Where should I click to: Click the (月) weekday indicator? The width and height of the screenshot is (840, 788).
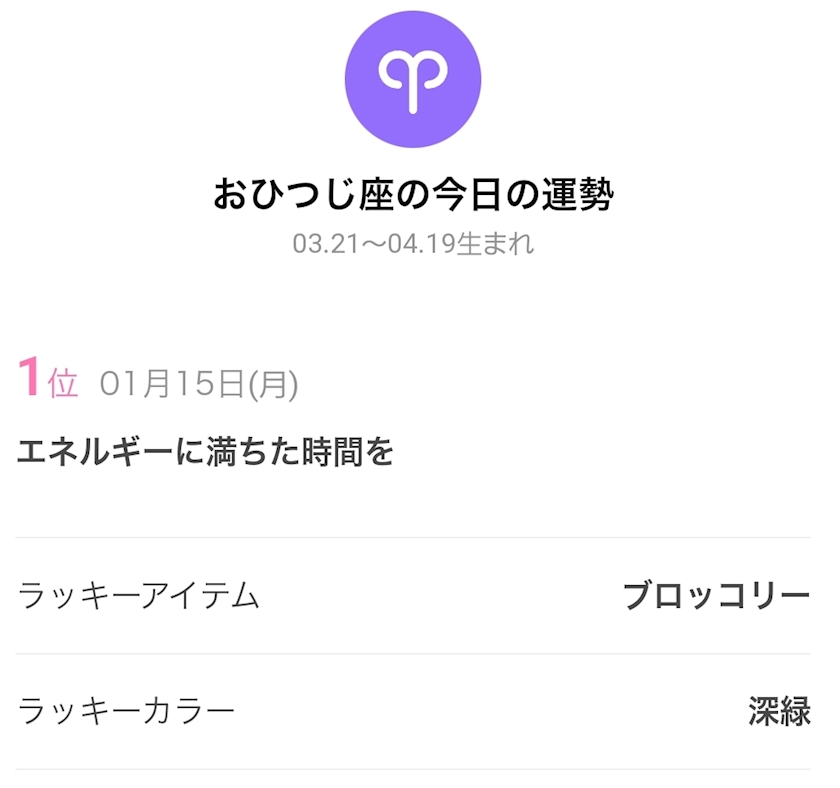(273, 385)
